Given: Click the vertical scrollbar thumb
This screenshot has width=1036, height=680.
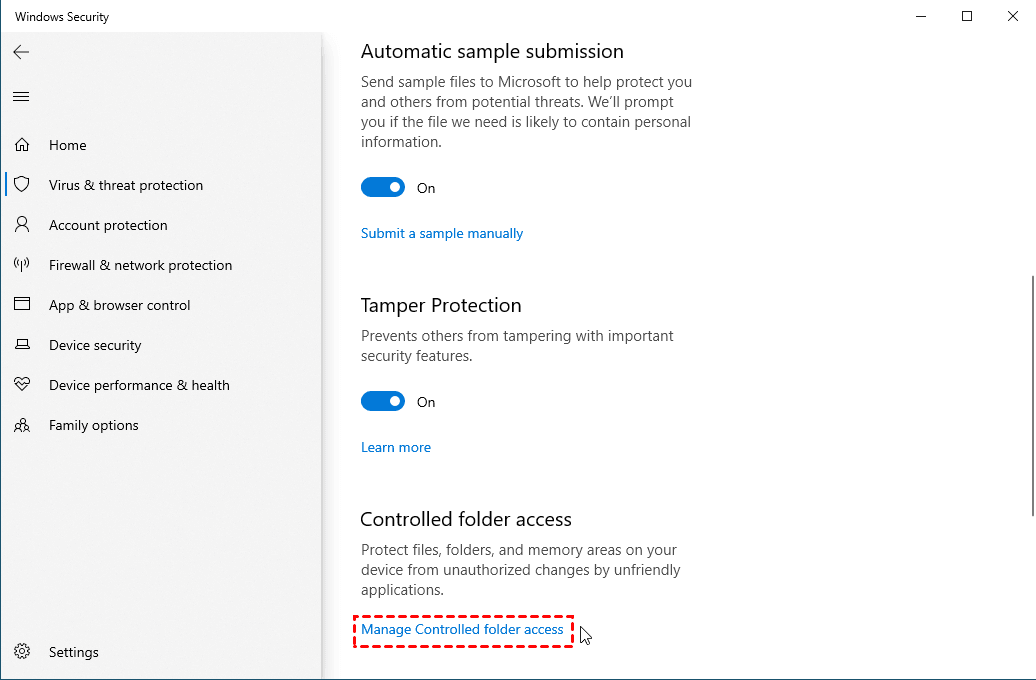Looking at the screenshot, I should click(x=1030, y=396).
